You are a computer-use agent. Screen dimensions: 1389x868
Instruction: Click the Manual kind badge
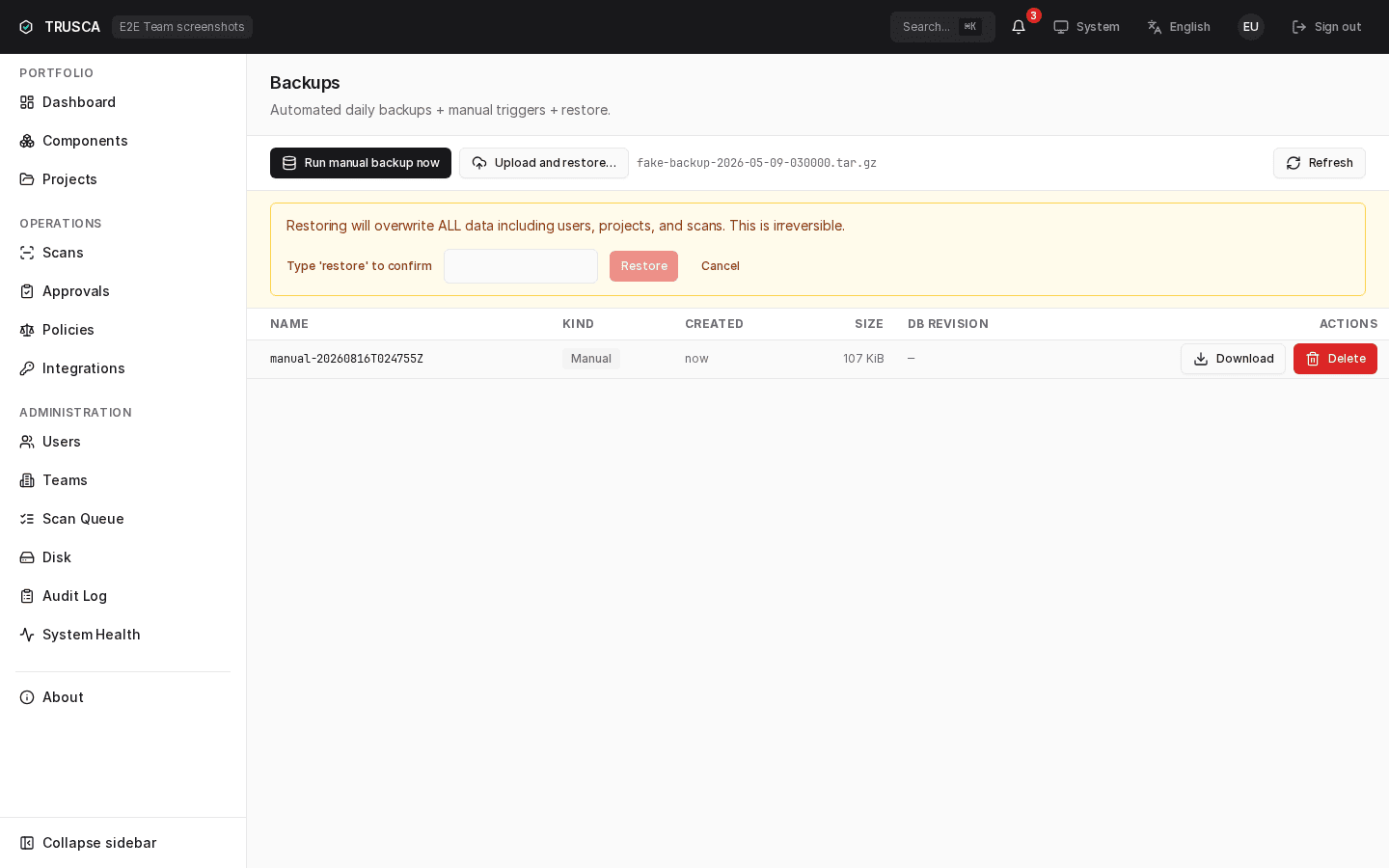tap(591, 359)
